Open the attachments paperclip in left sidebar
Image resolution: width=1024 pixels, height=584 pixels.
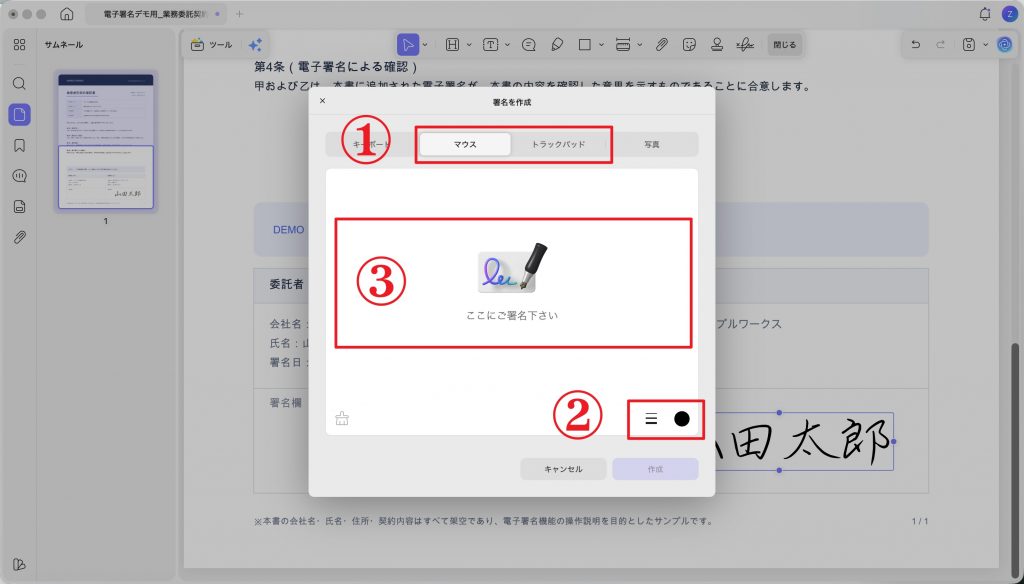point(20,237)
